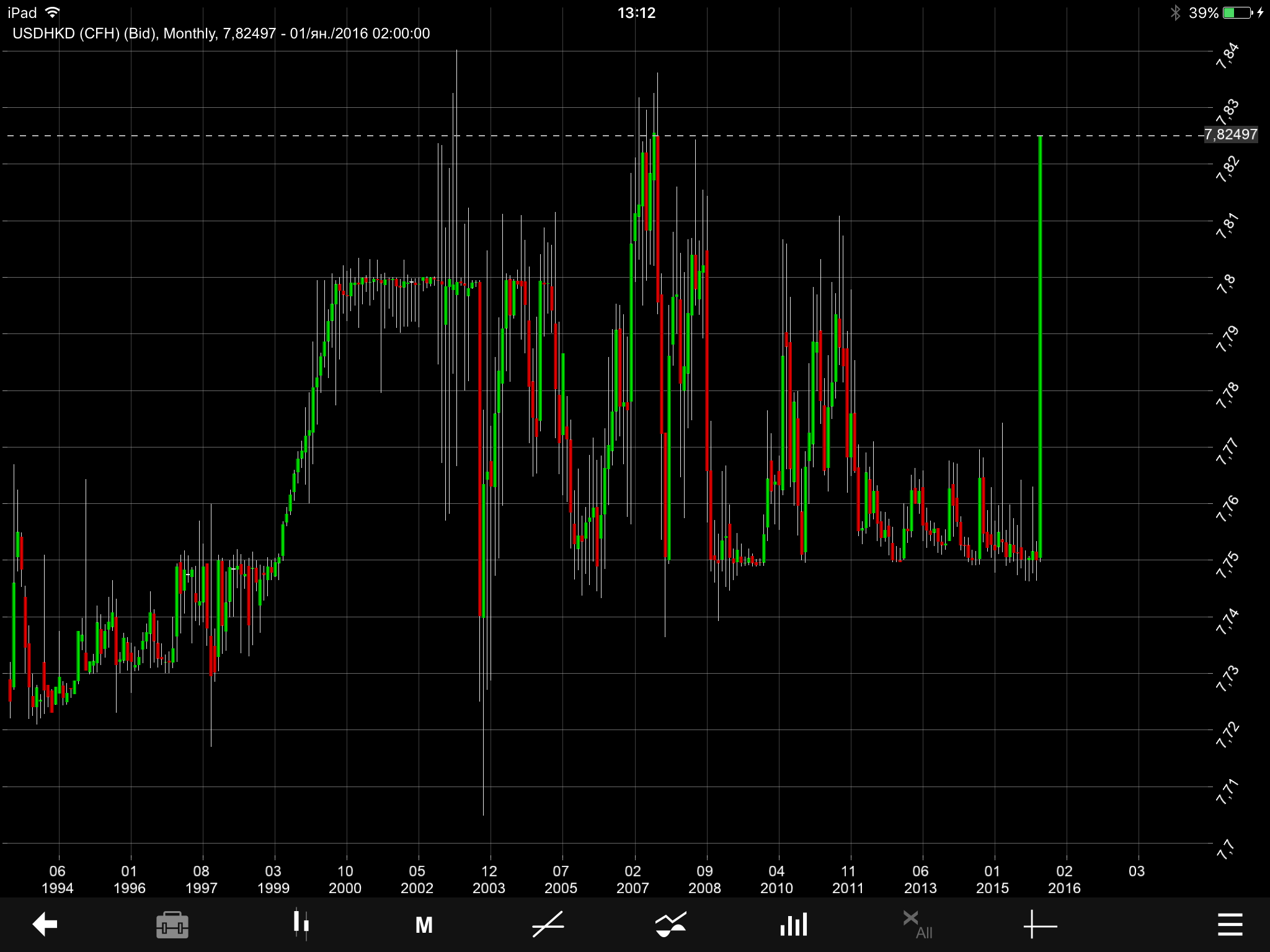Screen dimensions: 1270x952
Task: Tap the battery indicator in status bar
Action: click(x=1238, y=13)
